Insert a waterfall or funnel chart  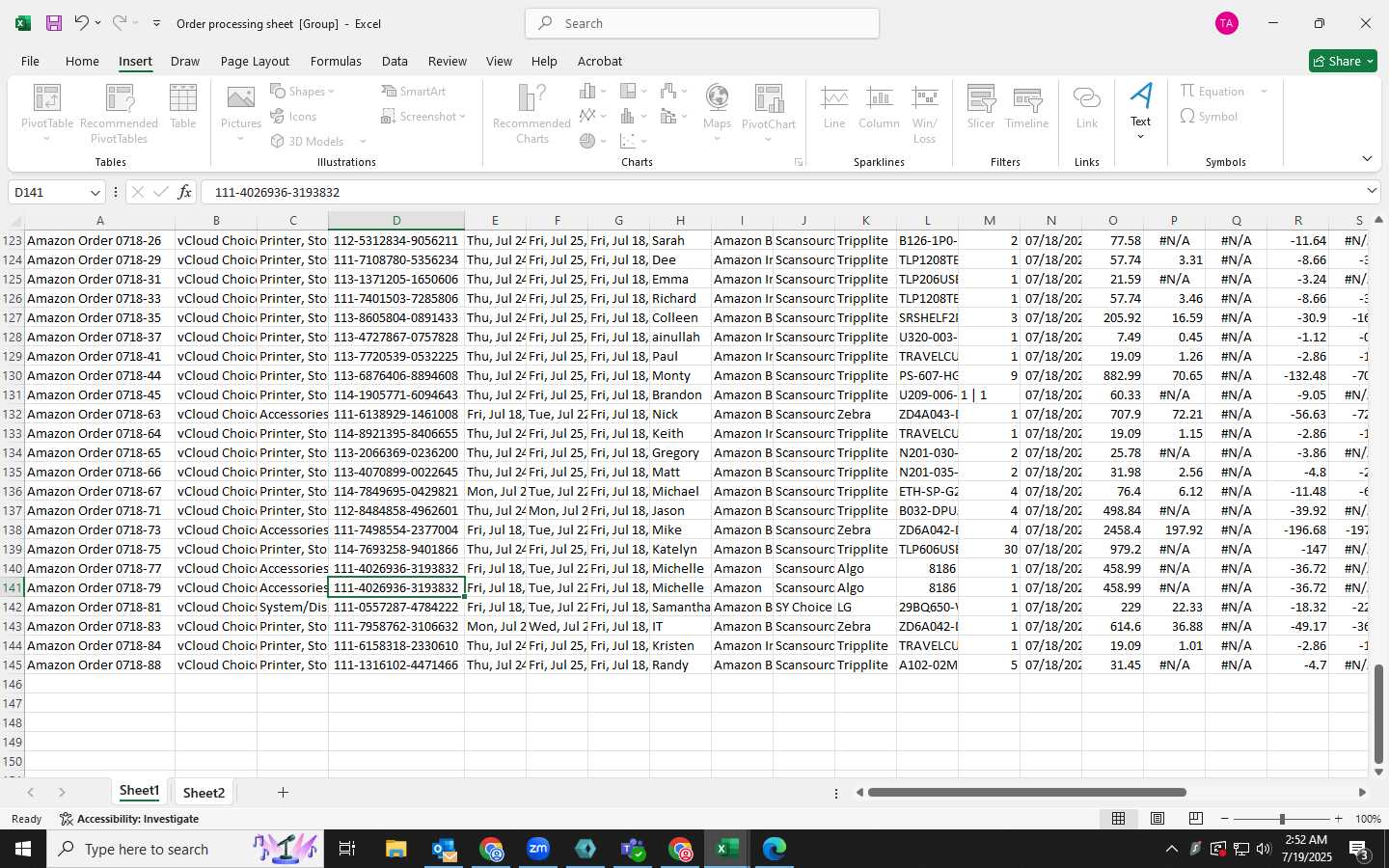[673, 91]
